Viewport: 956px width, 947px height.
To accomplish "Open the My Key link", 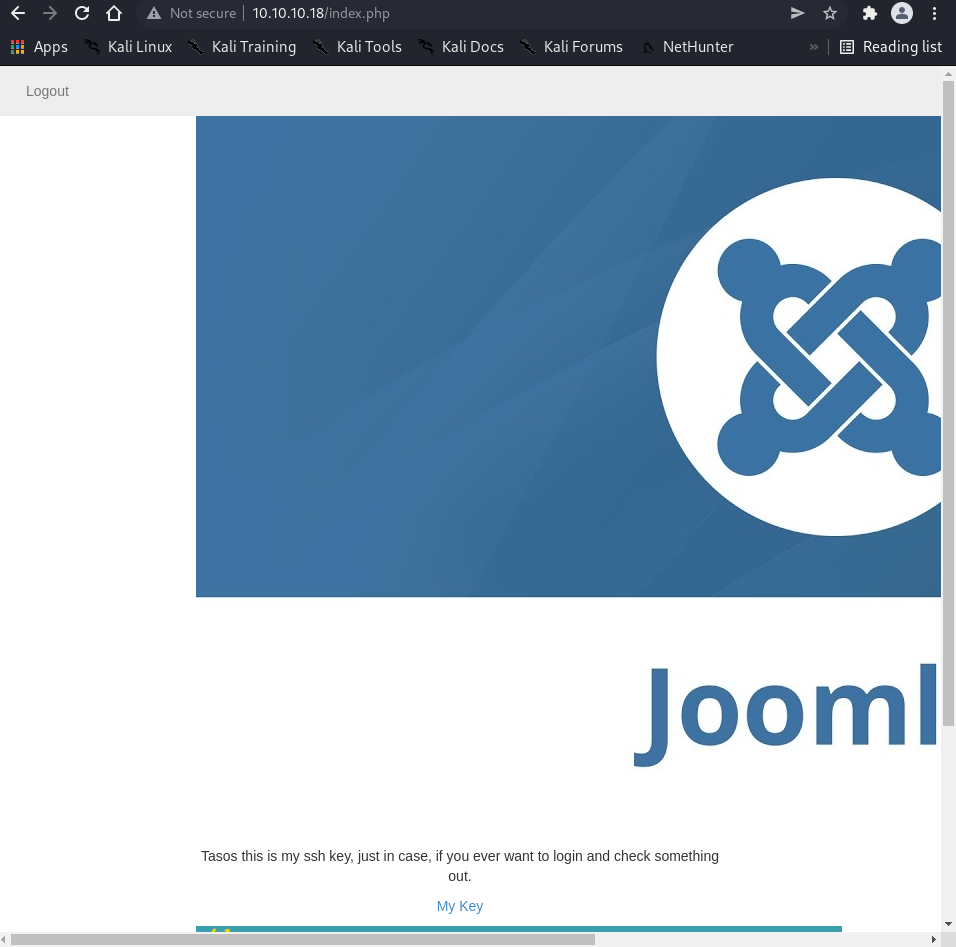I will 460,906.
